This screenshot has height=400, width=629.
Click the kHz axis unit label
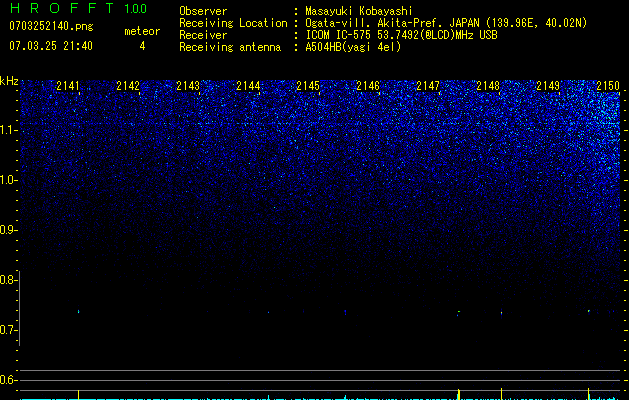point(9,81)
